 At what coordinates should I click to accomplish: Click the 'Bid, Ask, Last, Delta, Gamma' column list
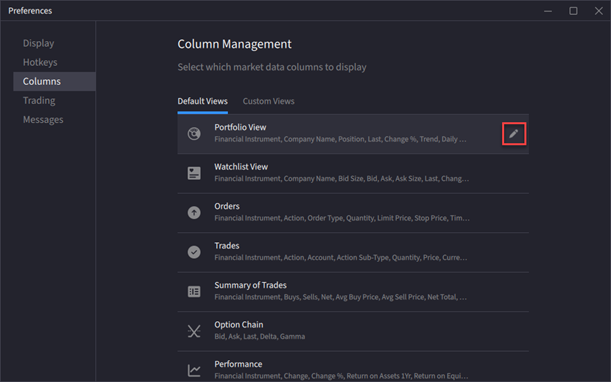[260, 336]
